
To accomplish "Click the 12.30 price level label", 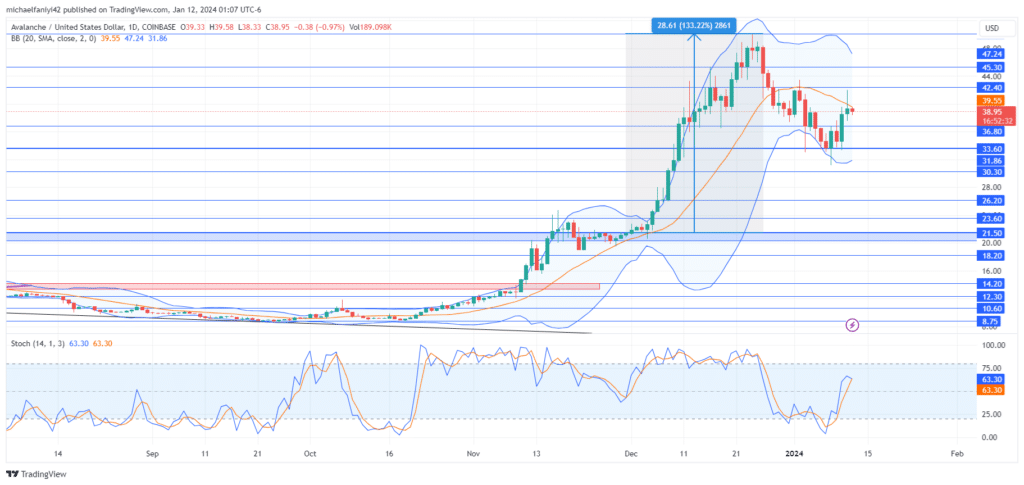I will 992,296.
